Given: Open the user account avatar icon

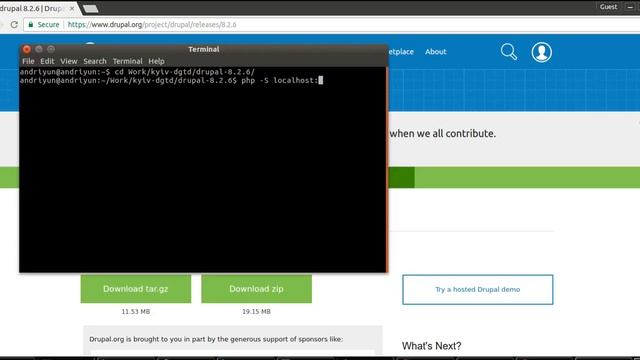Looking at the screenshot, I should pyautogui.click(x=541, y=52).
